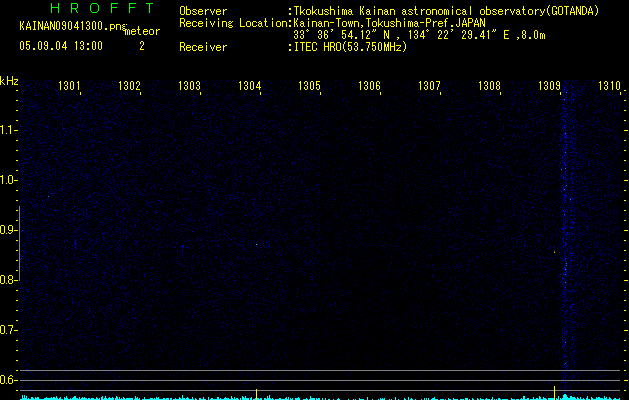Click the 1305 time axis label
Screen dimensions: 629x400
pyautogui.click(x=310, y=86)
